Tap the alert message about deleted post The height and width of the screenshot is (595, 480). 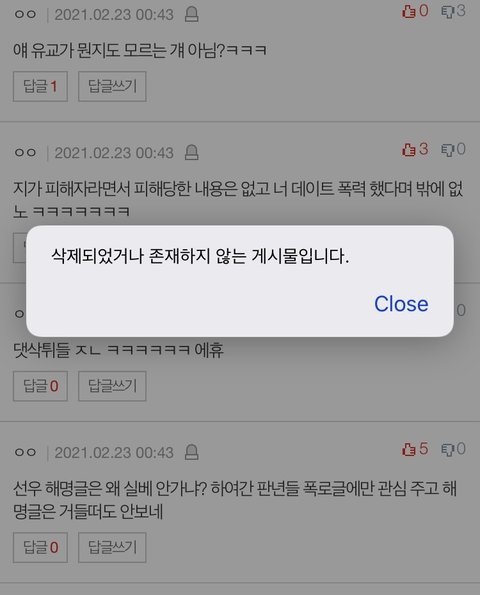[200, 256]
